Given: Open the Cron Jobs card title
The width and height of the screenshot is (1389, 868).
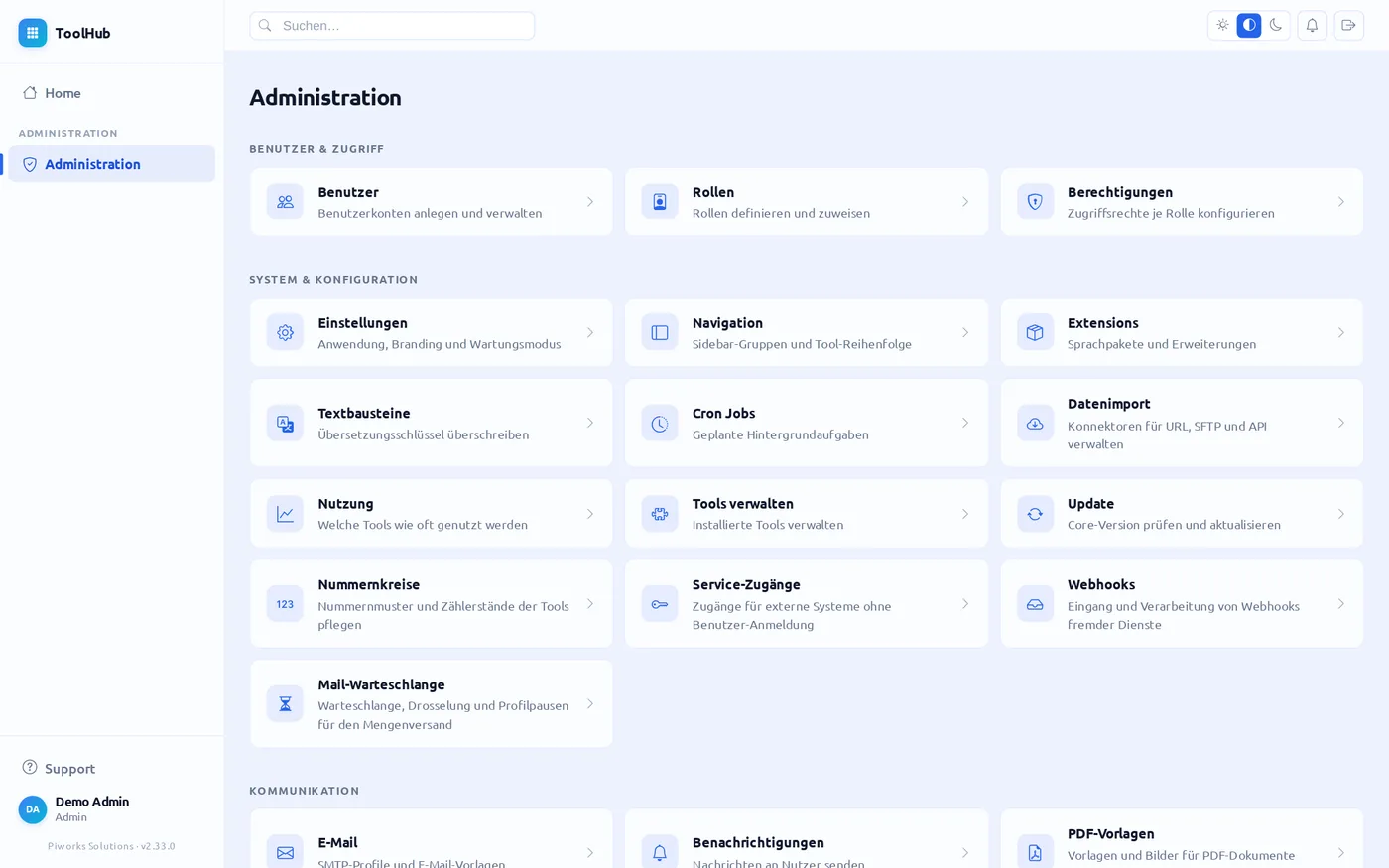Looking at the screenshot, I should pos(723,414).
